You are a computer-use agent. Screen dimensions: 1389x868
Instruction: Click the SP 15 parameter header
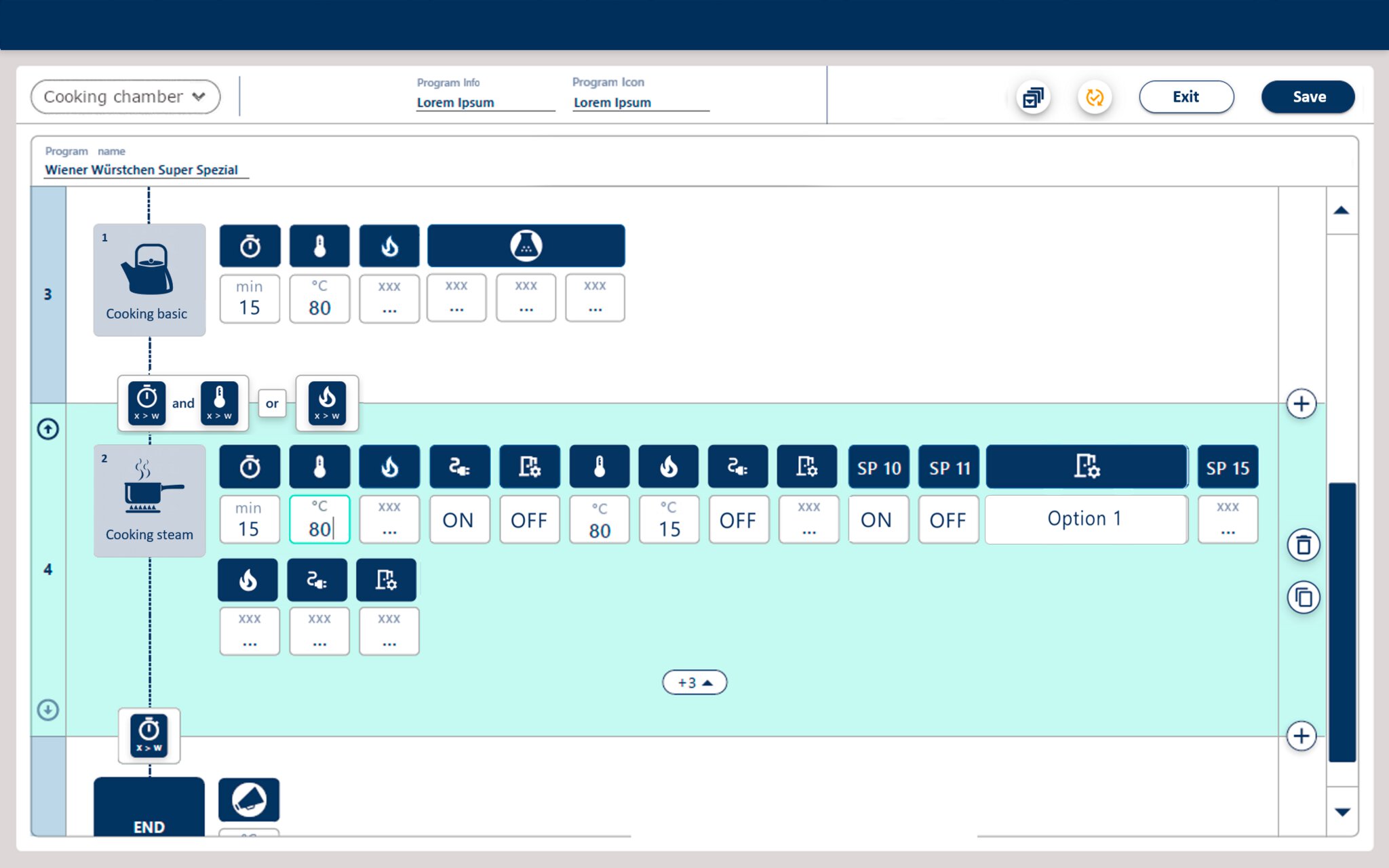point(1227,467)
